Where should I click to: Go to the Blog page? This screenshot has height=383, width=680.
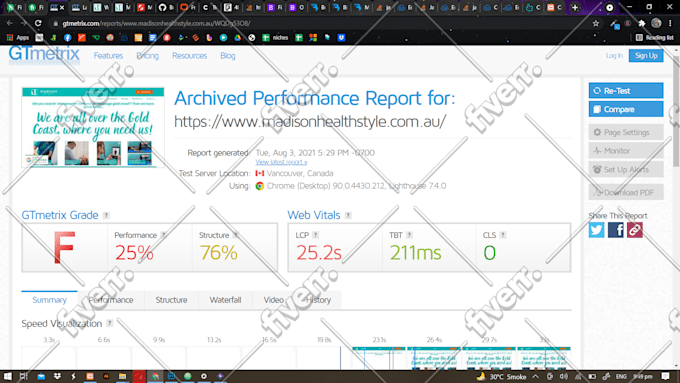(x=228, y=56)
